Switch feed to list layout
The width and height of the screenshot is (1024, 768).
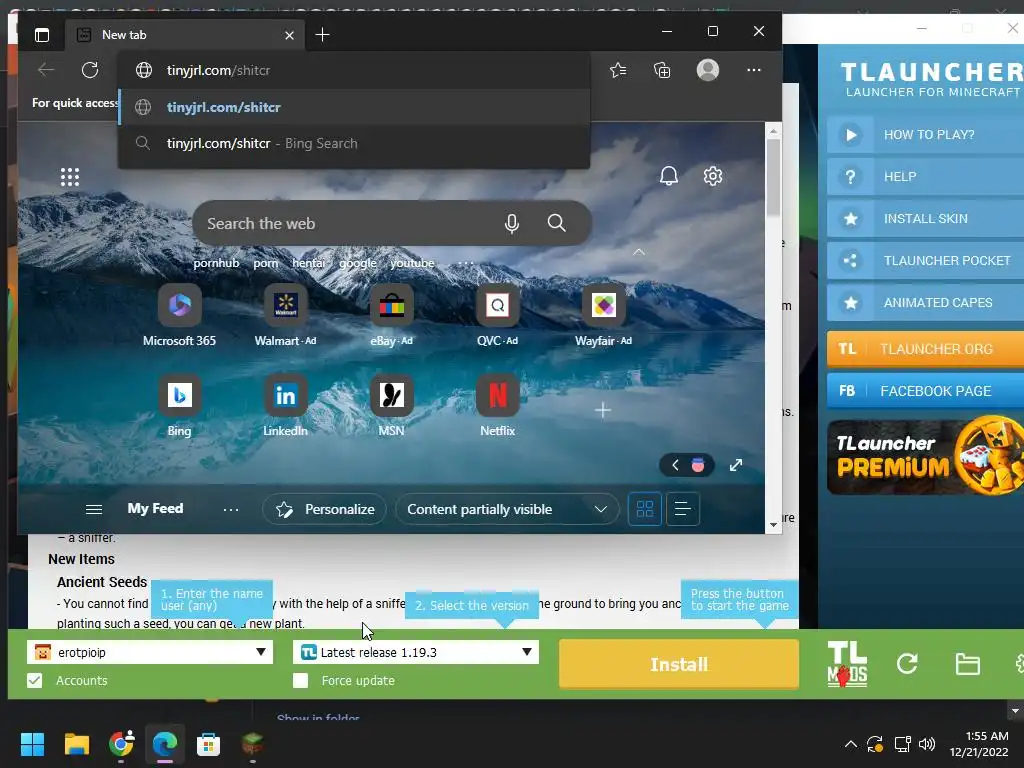coord(682,509)
